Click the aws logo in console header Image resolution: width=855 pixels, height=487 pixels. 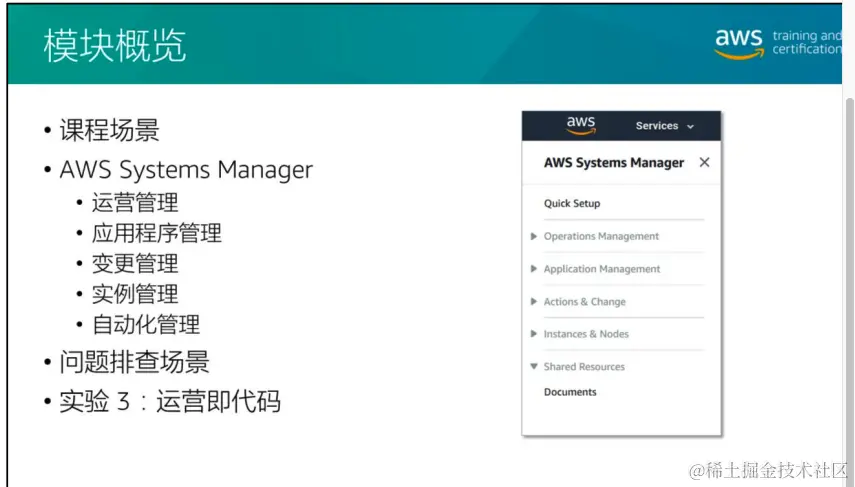pyautogui.click(x=581, y=125)
